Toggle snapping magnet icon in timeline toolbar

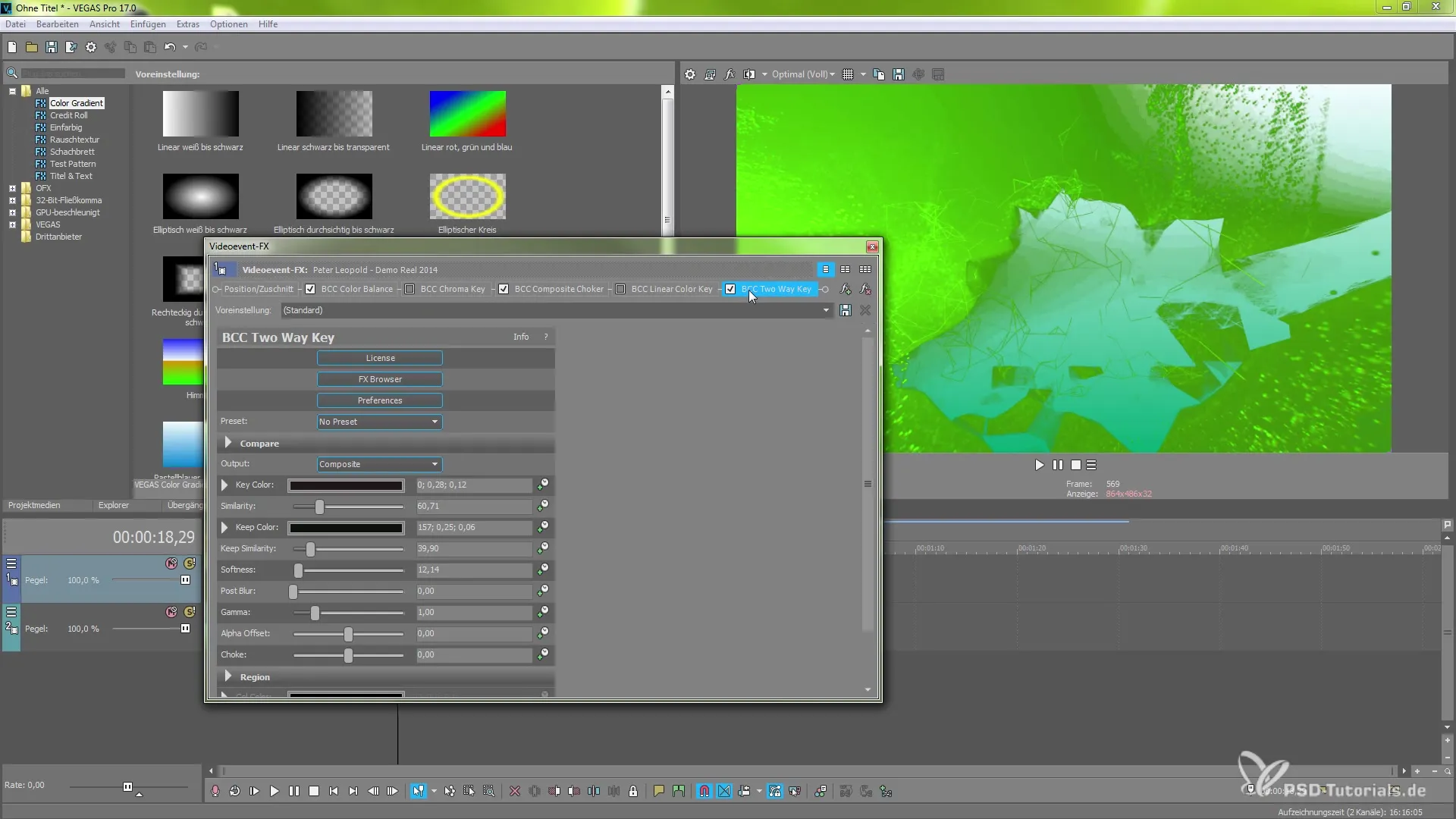704,791
